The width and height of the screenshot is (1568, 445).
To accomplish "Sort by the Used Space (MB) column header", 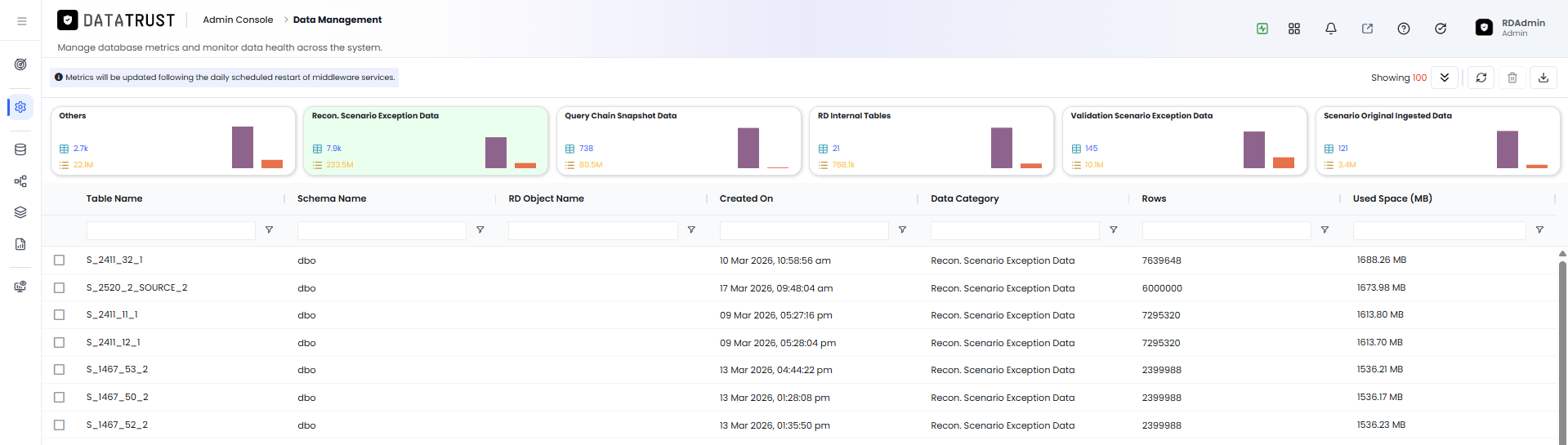I will (x=1392, y=198).
